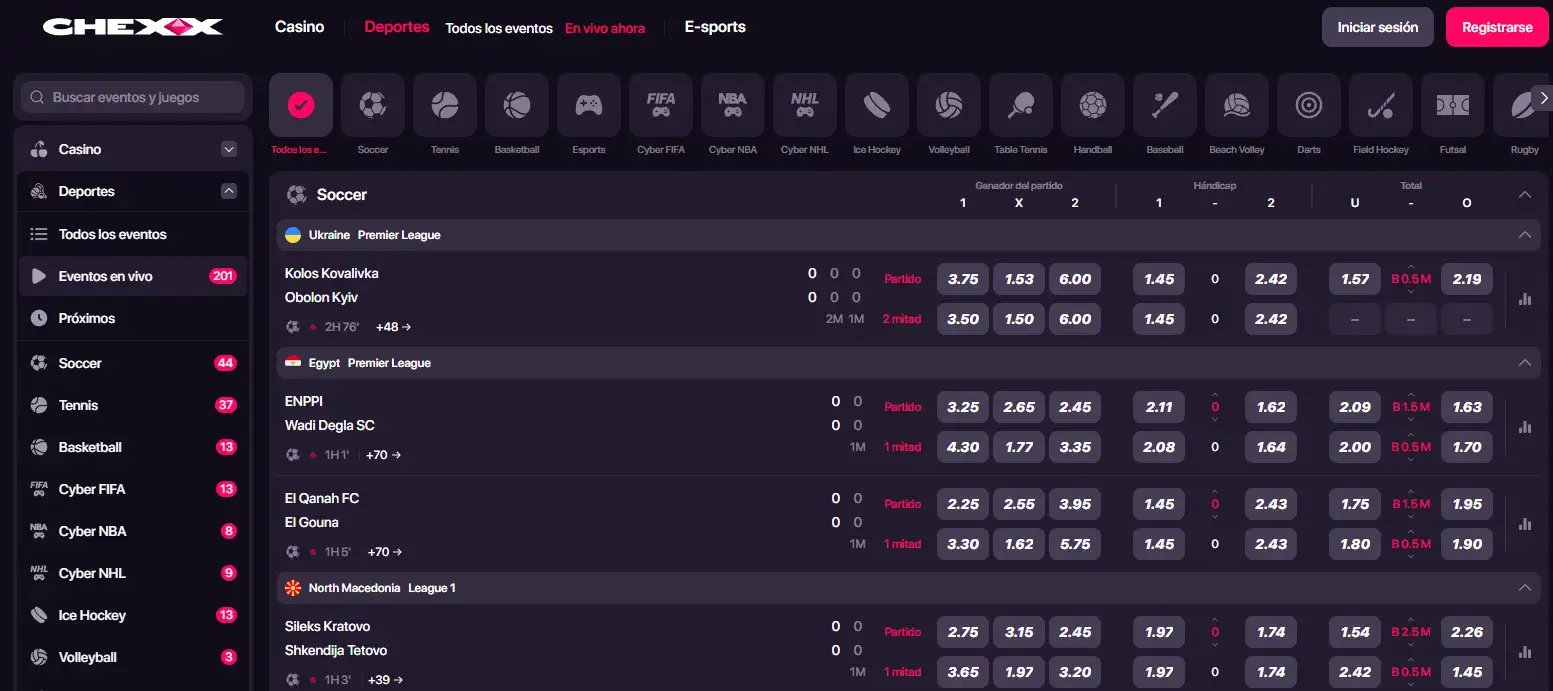Viewport: 1553px width, 691px height.
Task: Select draw odds 2.65 for ENPPI match
Action: pyautogui.click(x=1019, y=407)
